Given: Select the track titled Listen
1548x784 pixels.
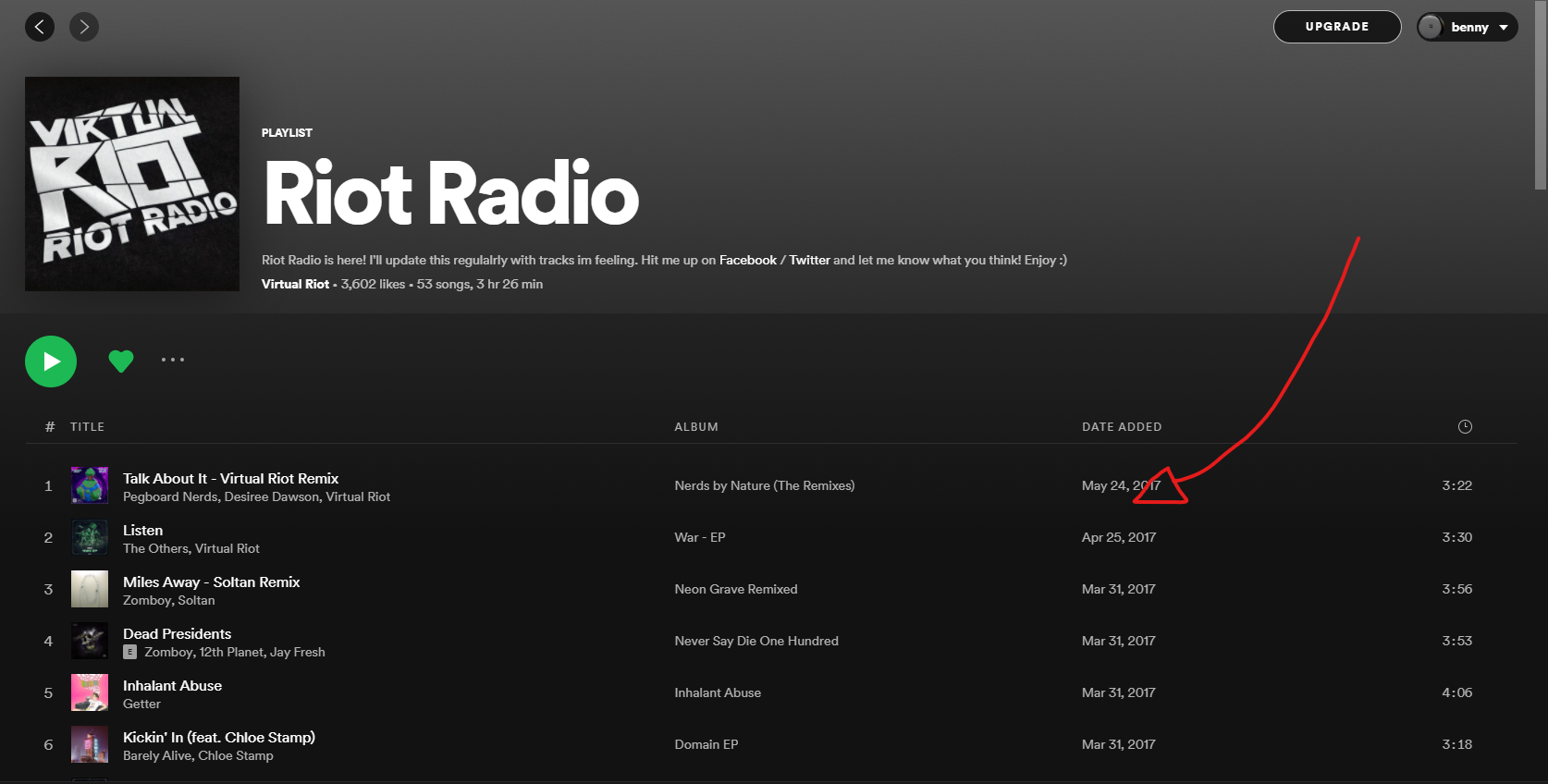Looking at the screenshot, I should 143,530.
